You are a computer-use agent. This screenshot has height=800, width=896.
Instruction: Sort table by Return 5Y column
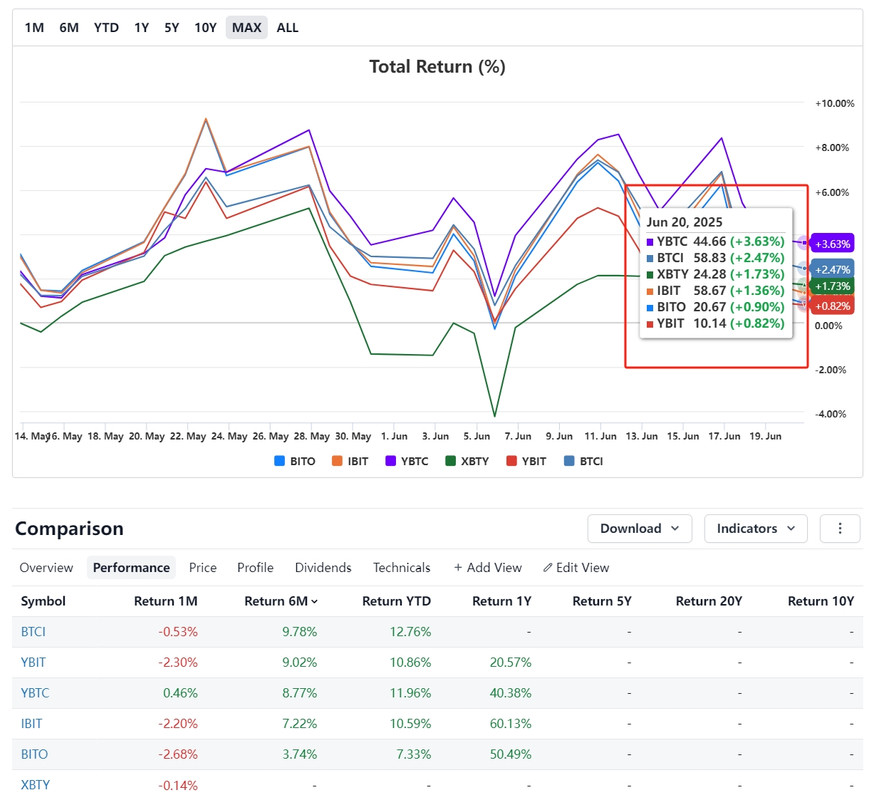coord(602,601)
